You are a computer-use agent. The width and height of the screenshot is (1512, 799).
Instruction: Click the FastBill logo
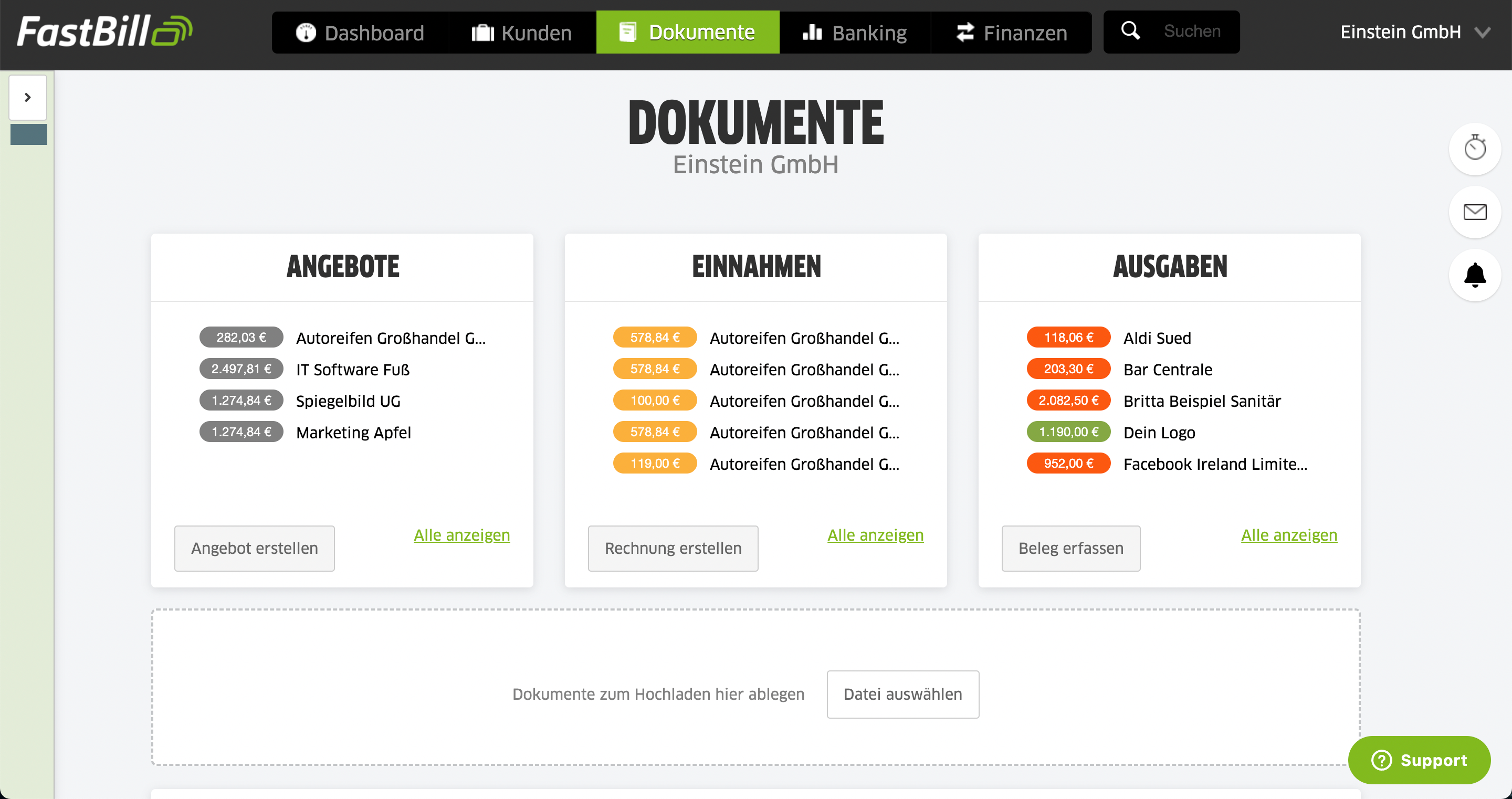[x=104, y=31]
